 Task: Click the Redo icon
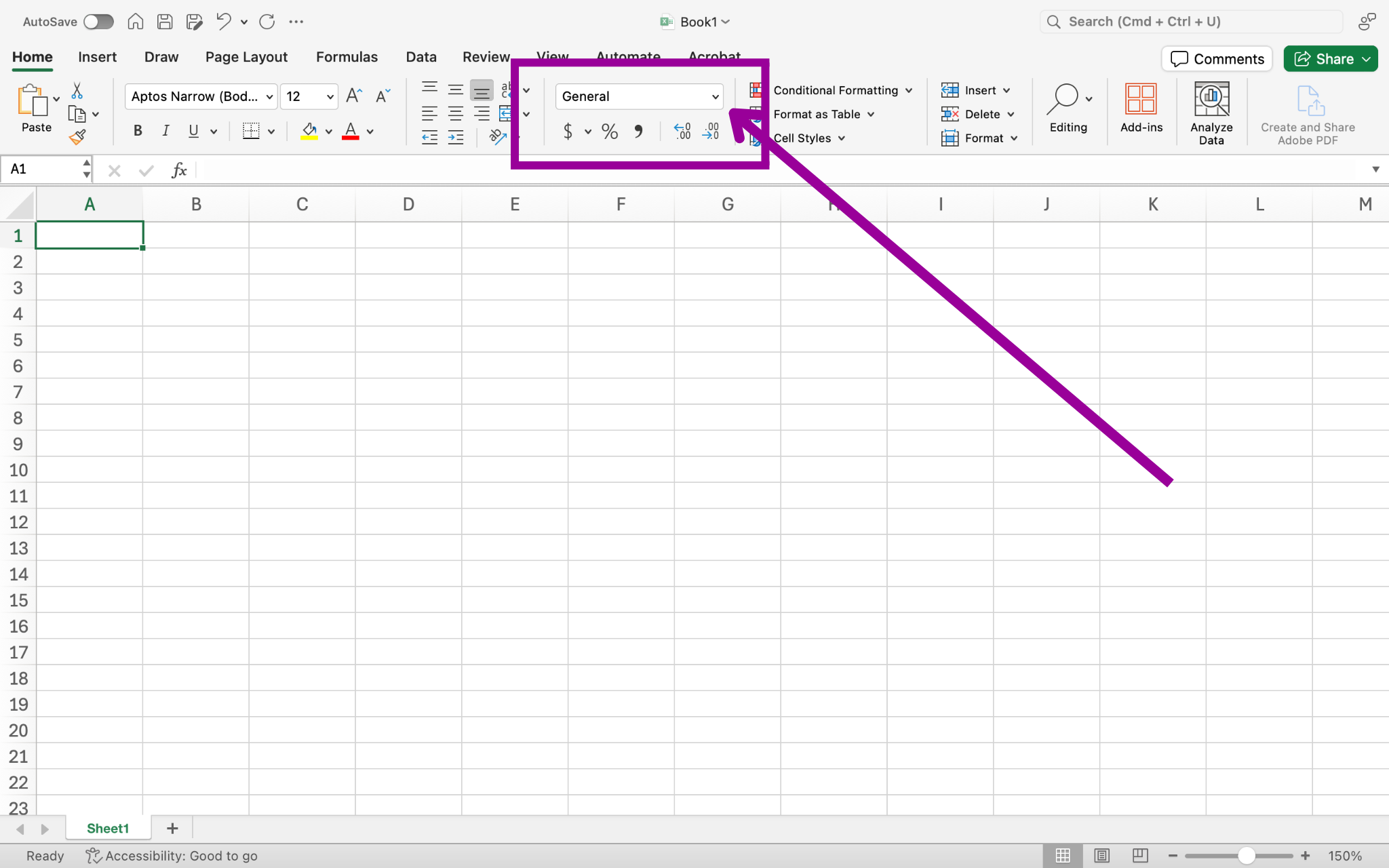point(267,22)
